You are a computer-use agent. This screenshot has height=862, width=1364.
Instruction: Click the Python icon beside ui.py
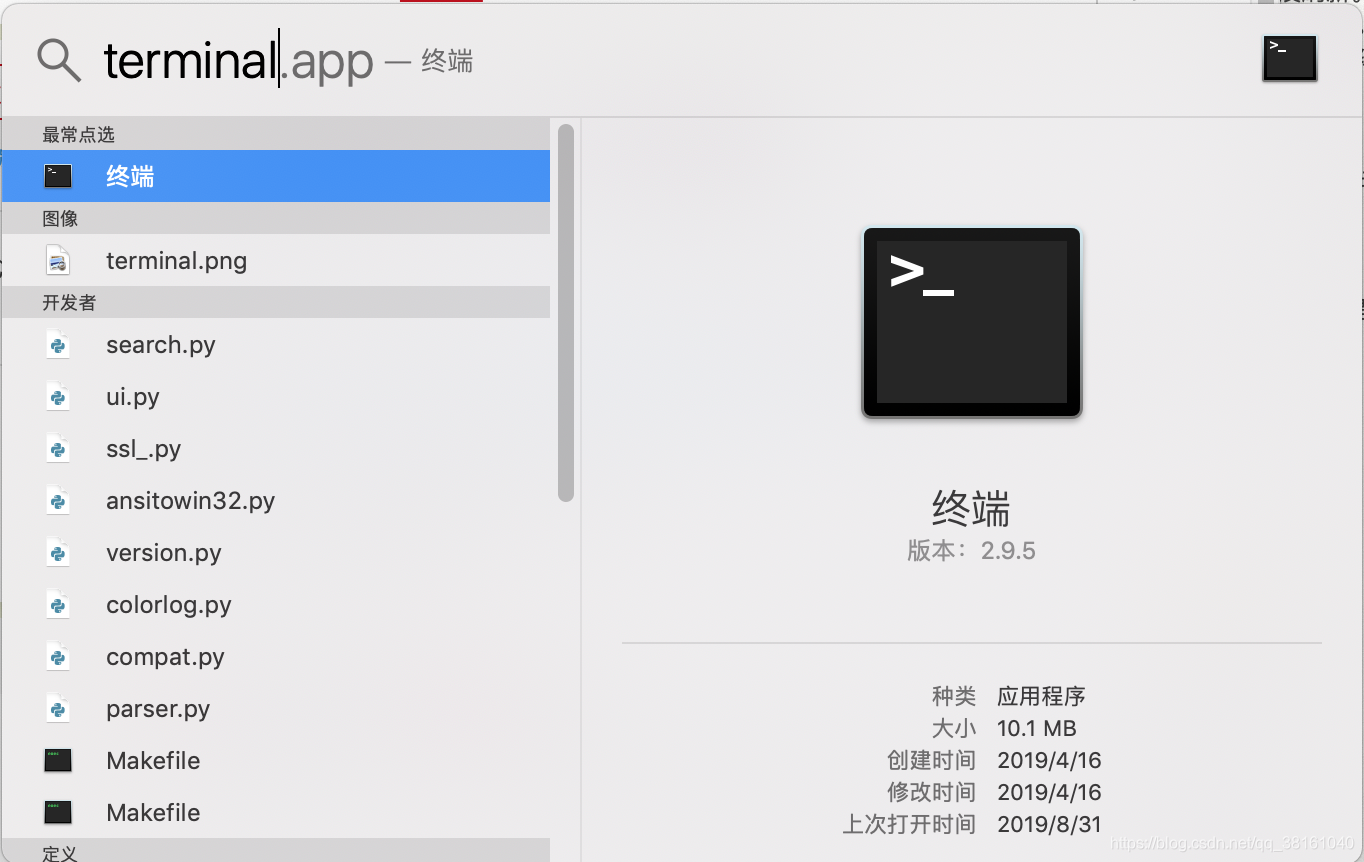pos(57,396)
